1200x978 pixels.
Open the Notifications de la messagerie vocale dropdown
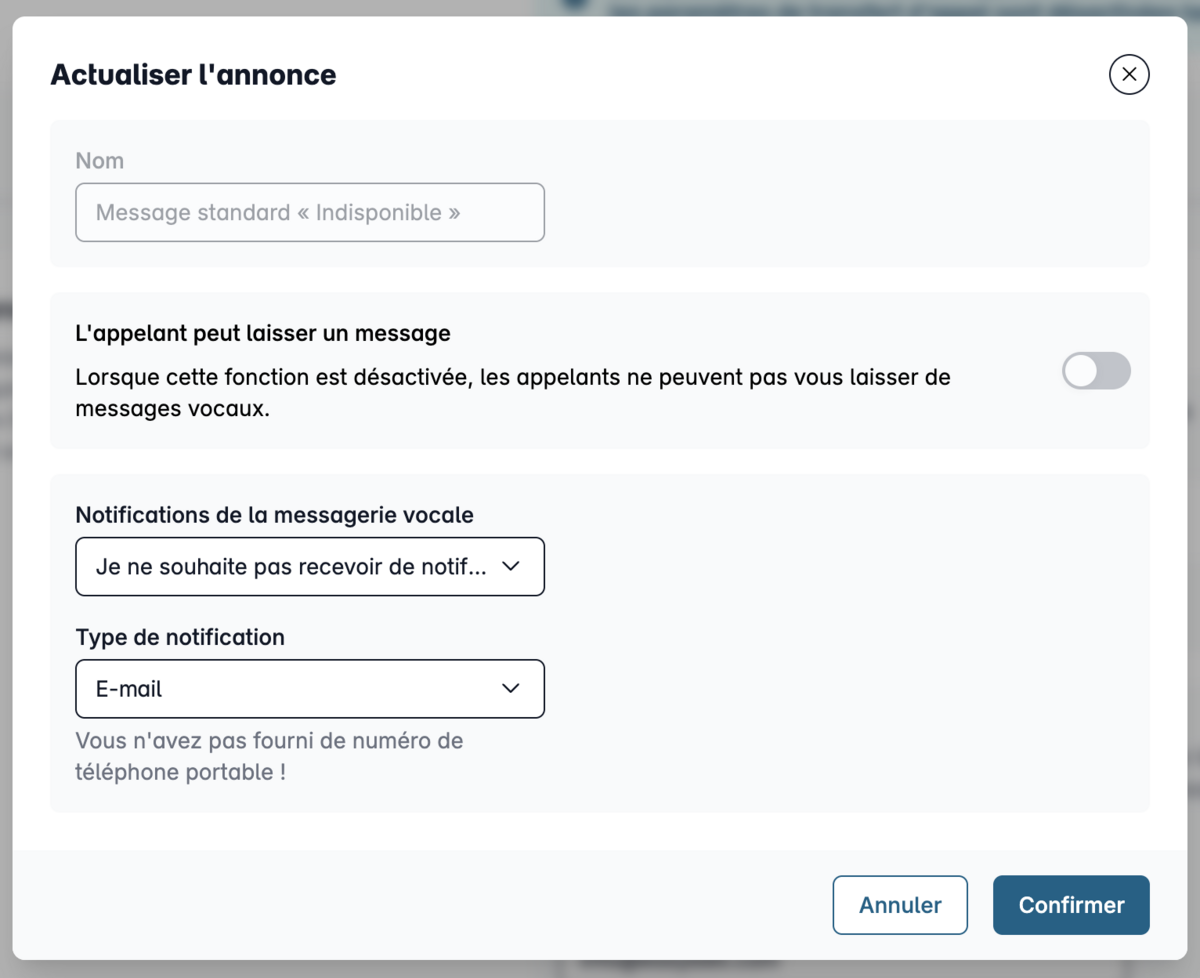point(310,567)
